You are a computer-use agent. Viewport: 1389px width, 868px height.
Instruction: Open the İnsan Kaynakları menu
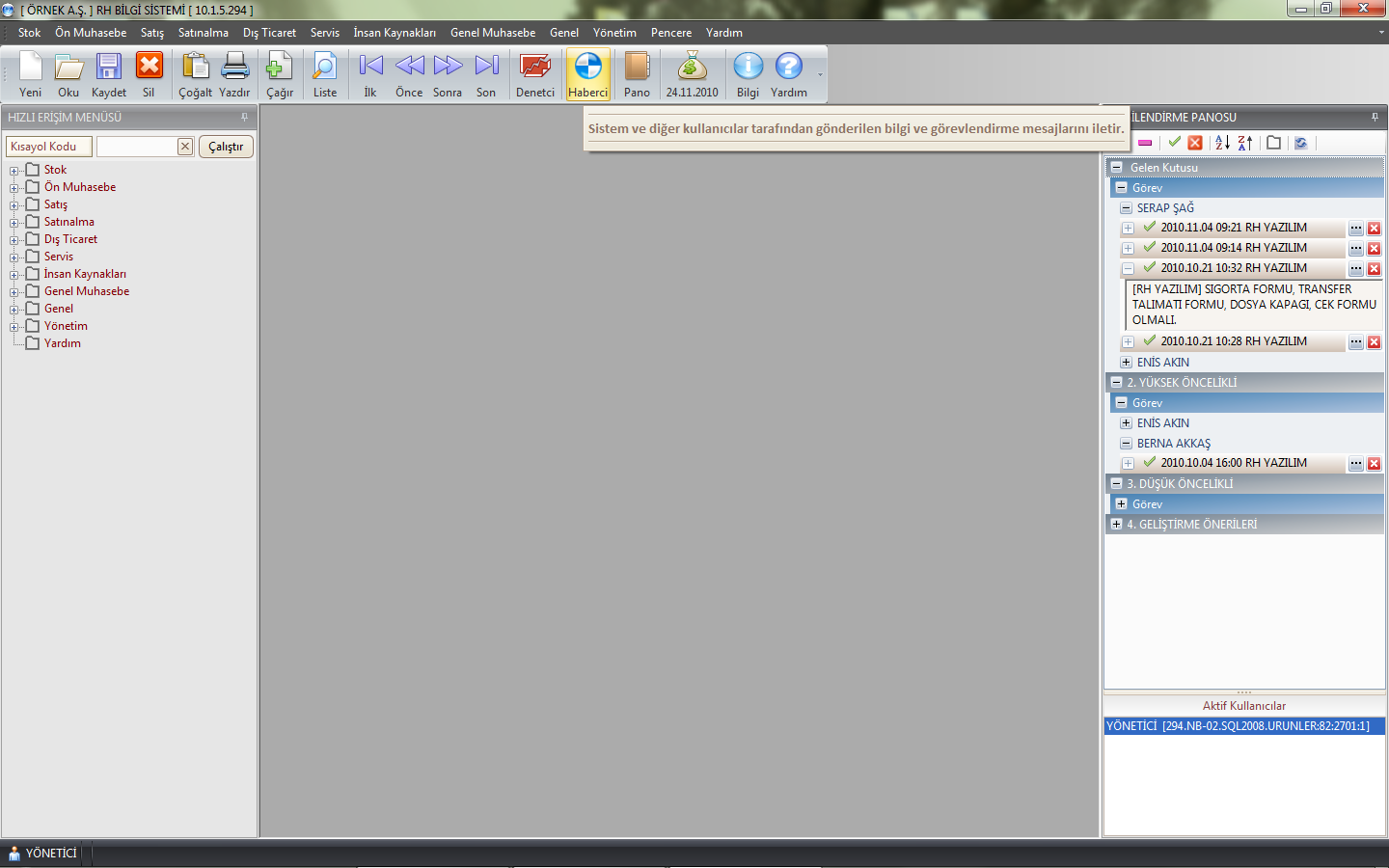(x=394, y=33)
